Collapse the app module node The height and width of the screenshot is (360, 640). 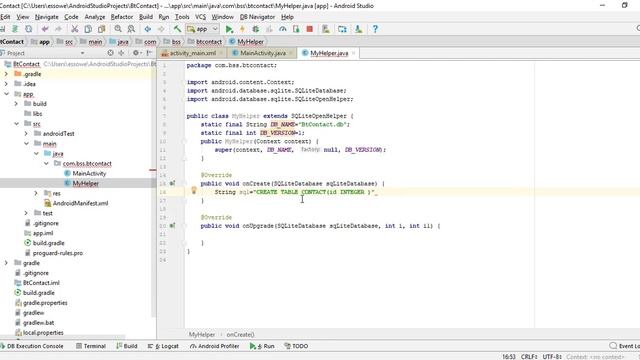(x=6, y=94)
